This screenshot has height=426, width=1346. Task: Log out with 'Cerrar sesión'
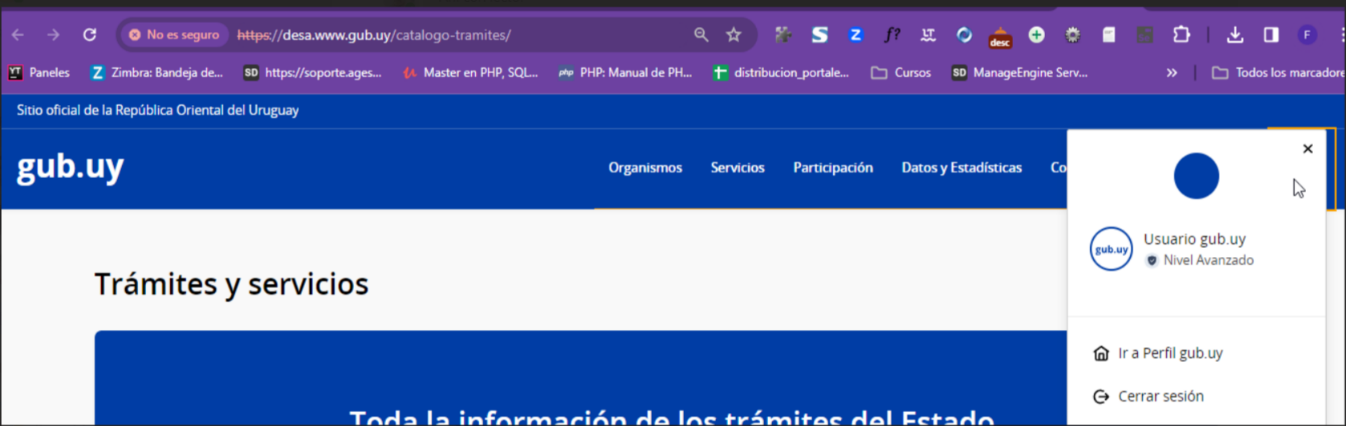(1149, 396)
